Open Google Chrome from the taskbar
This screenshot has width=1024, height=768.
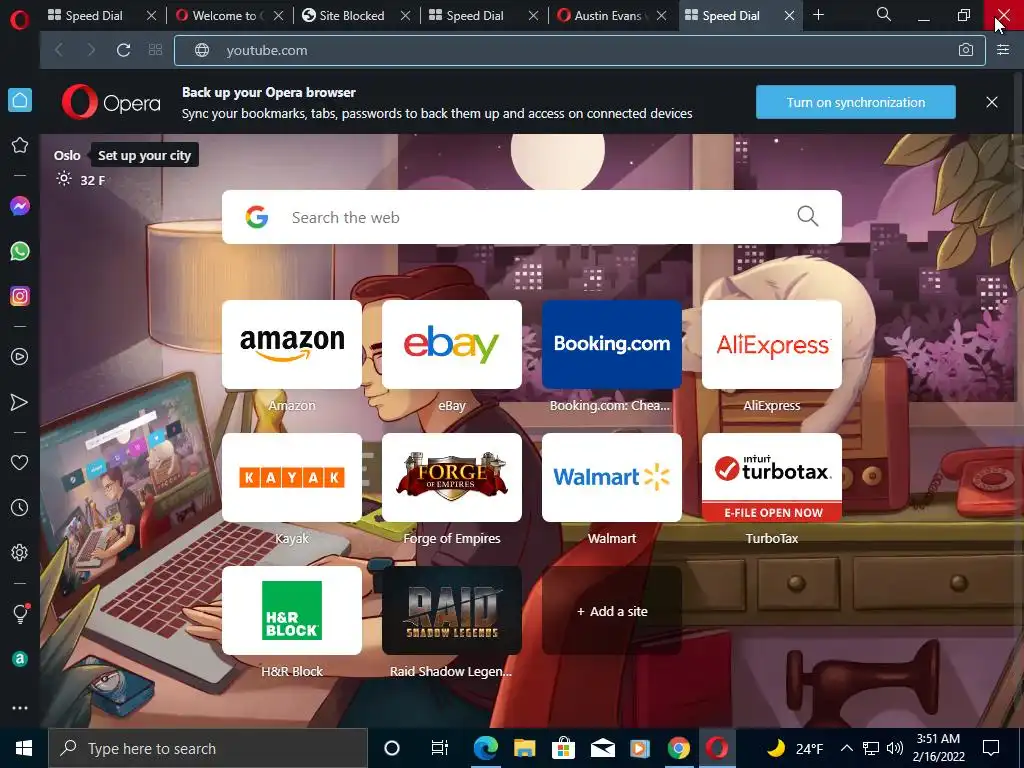tap(679, 748)
